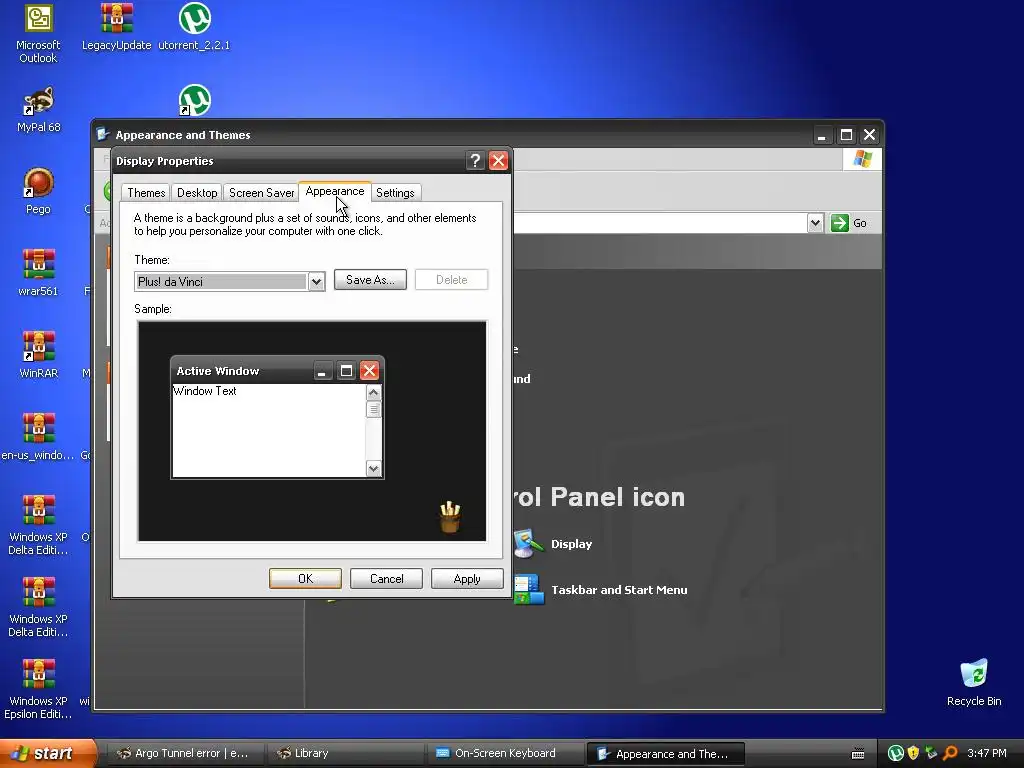Image resolution: width=1024 pixels, height=768 pixels.
Task: Minimize the Appearance and Themes window
Action: click(822, 135)
